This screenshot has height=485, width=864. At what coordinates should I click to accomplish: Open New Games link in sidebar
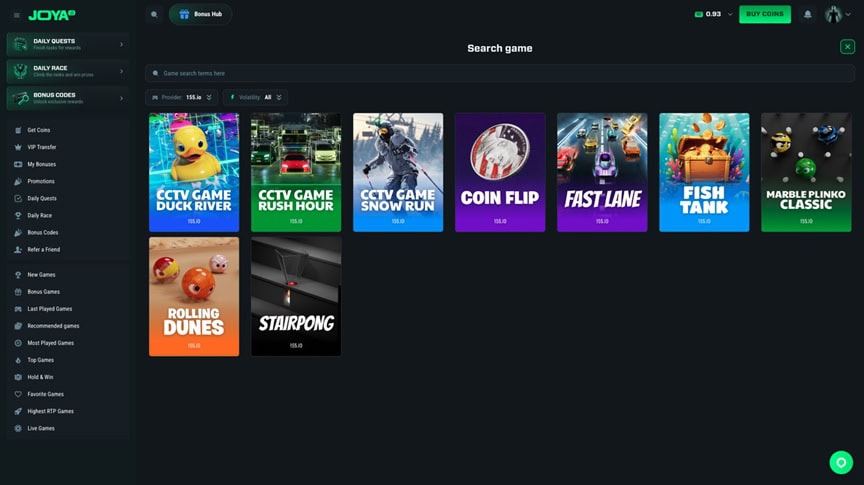[41, 274]
